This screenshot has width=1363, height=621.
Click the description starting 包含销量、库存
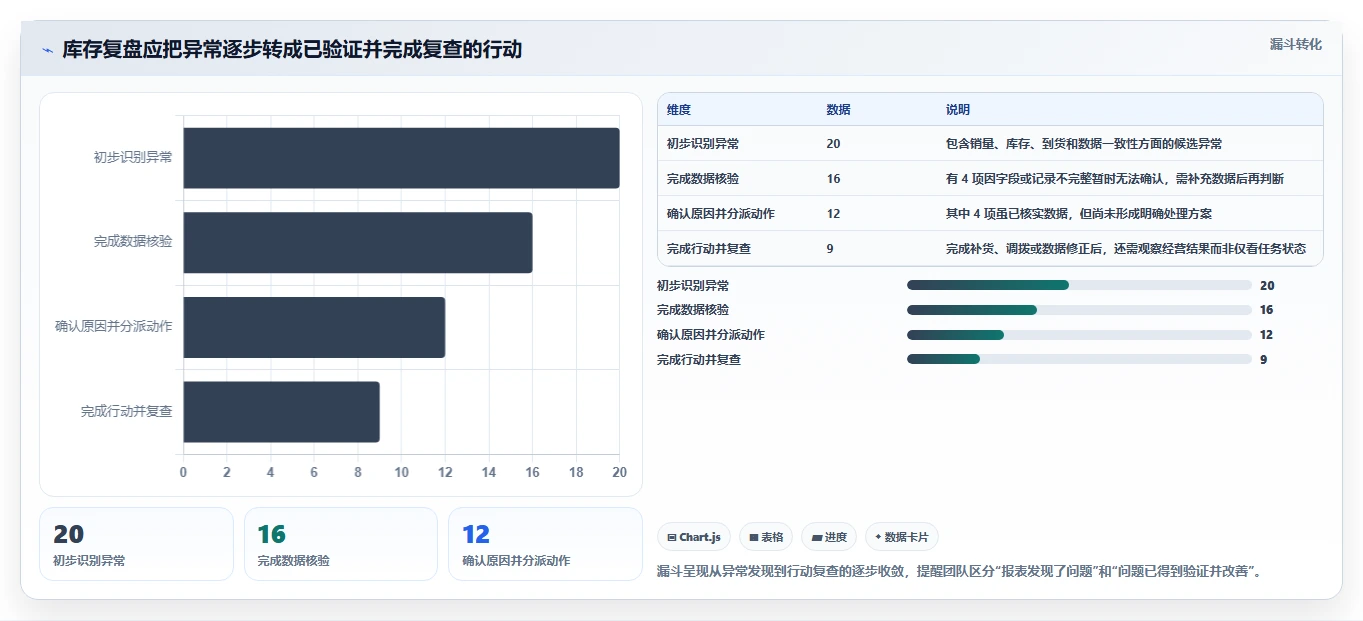[x=1084, y=144]
